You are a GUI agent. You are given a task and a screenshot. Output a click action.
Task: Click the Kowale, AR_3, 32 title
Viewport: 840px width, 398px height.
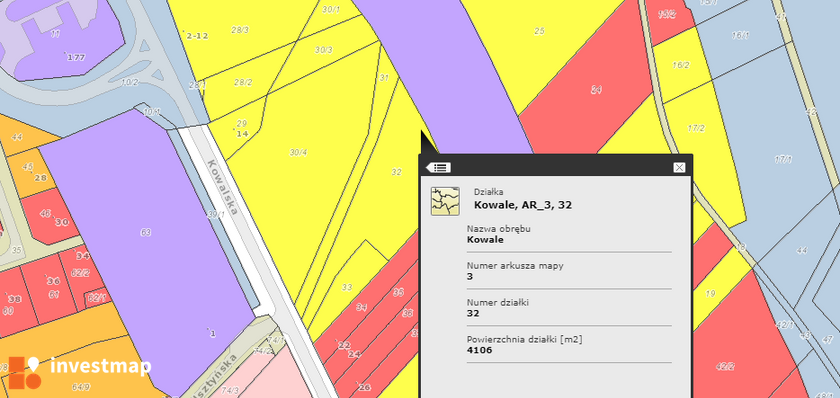click(522, 205)
